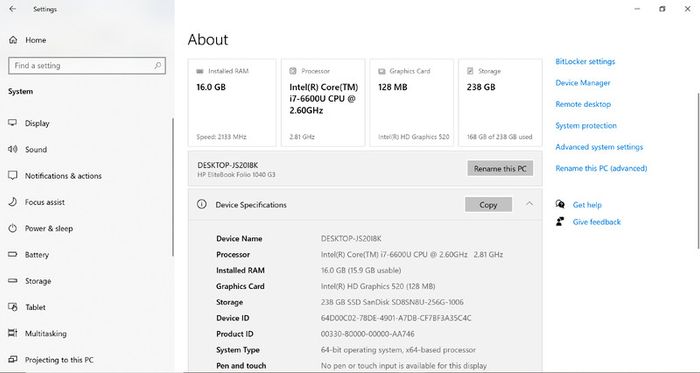Select the Battery icon in sidebar
The height and width of the screenshot is (373, 700).
12,254
